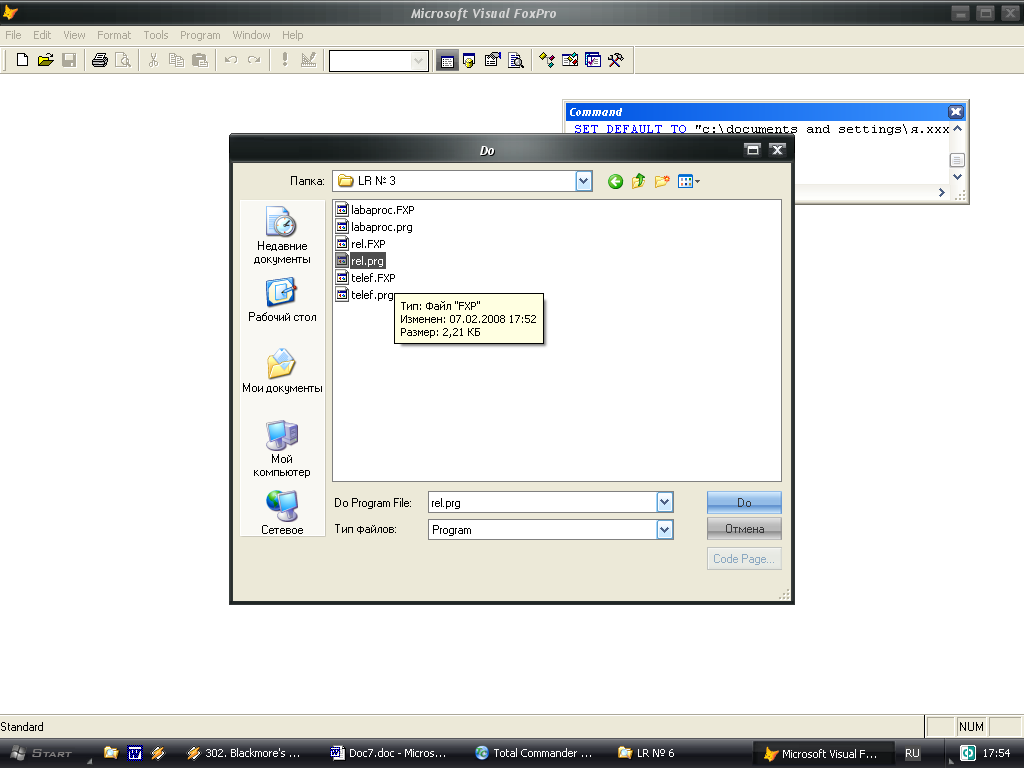Open the Window menu
Screen dimensions: 1024x768
click(x=251, y=35)
